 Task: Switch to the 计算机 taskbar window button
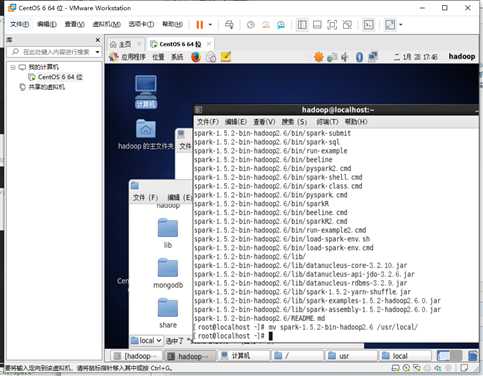[x=243, y=356]
